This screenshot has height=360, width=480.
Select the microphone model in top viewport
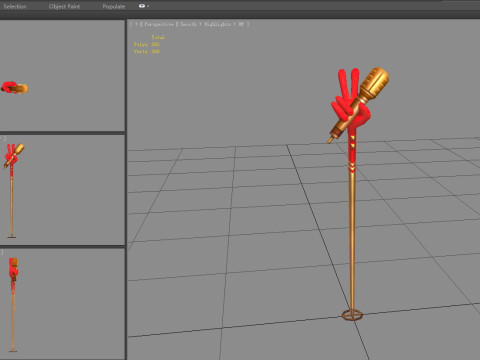pos(15,88)
